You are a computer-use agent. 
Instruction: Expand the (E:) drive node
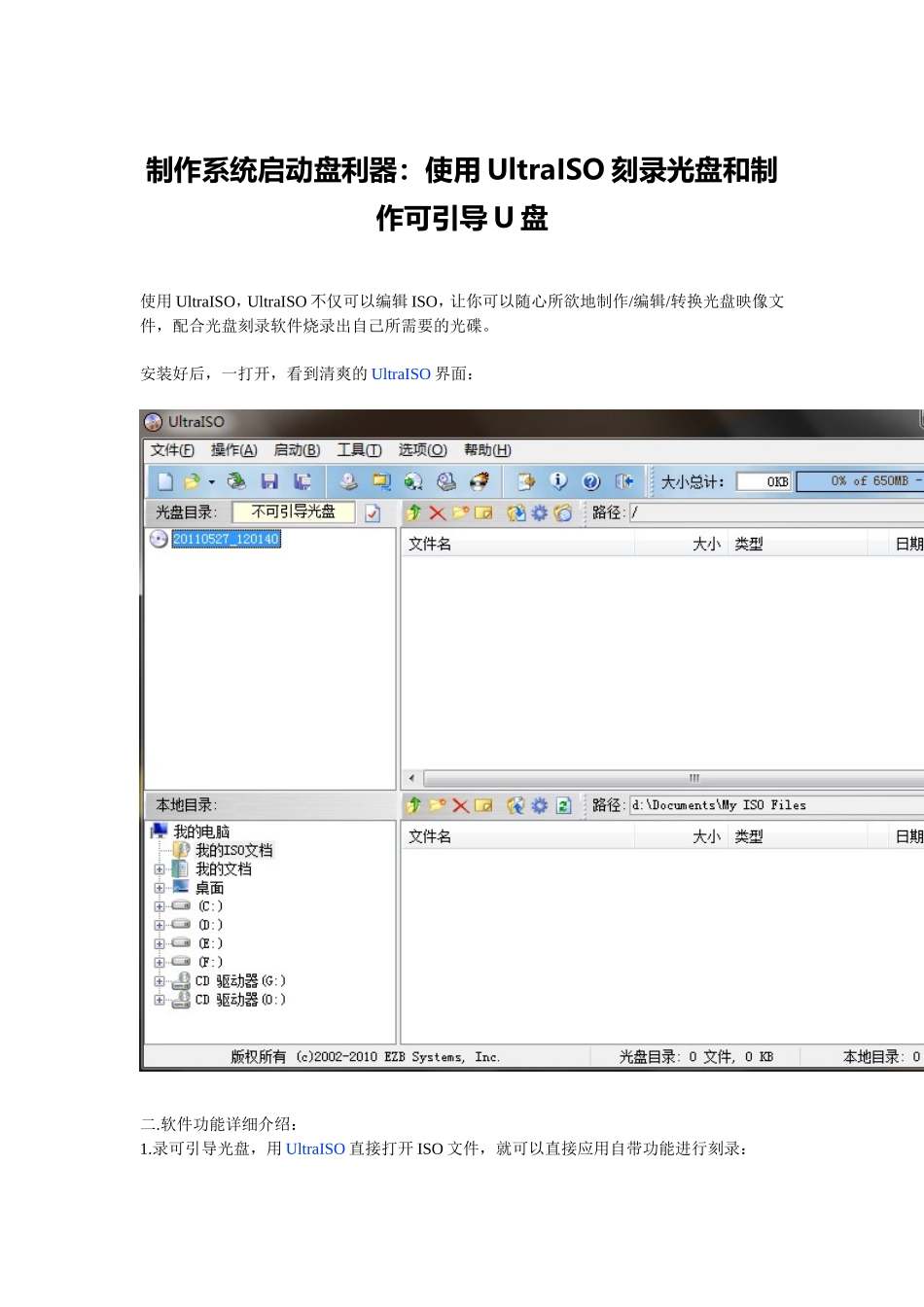[x=160, y=943]
